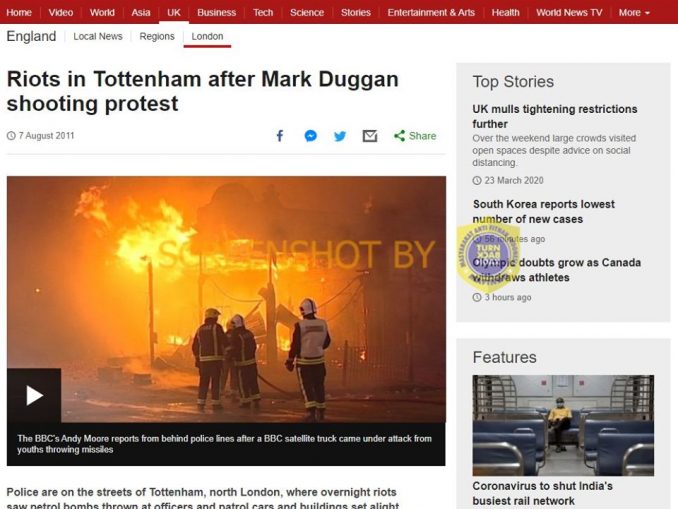Play the Tottenham riots video
Viewport: 678px width, 509px height.
[x=34, y=395]
